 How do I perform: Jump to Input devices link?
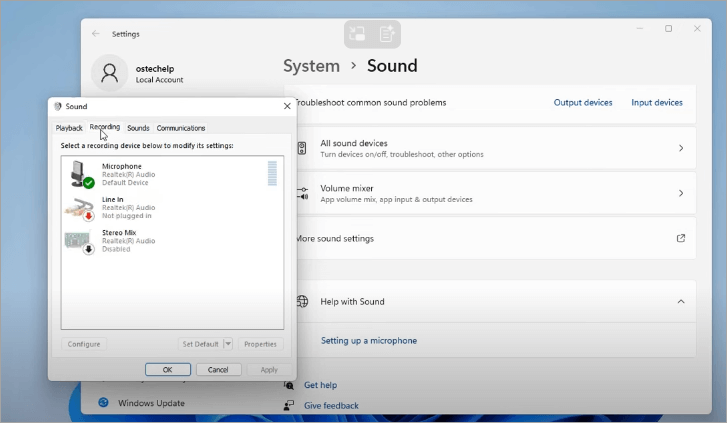pos(657,103)
